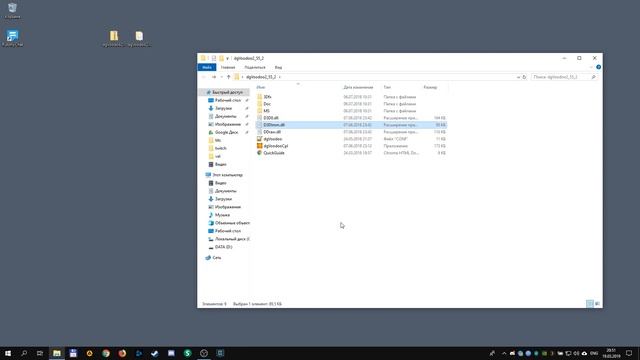Open the Doc folder icon
The image size is (640, 360).
[x=260, y=104]
